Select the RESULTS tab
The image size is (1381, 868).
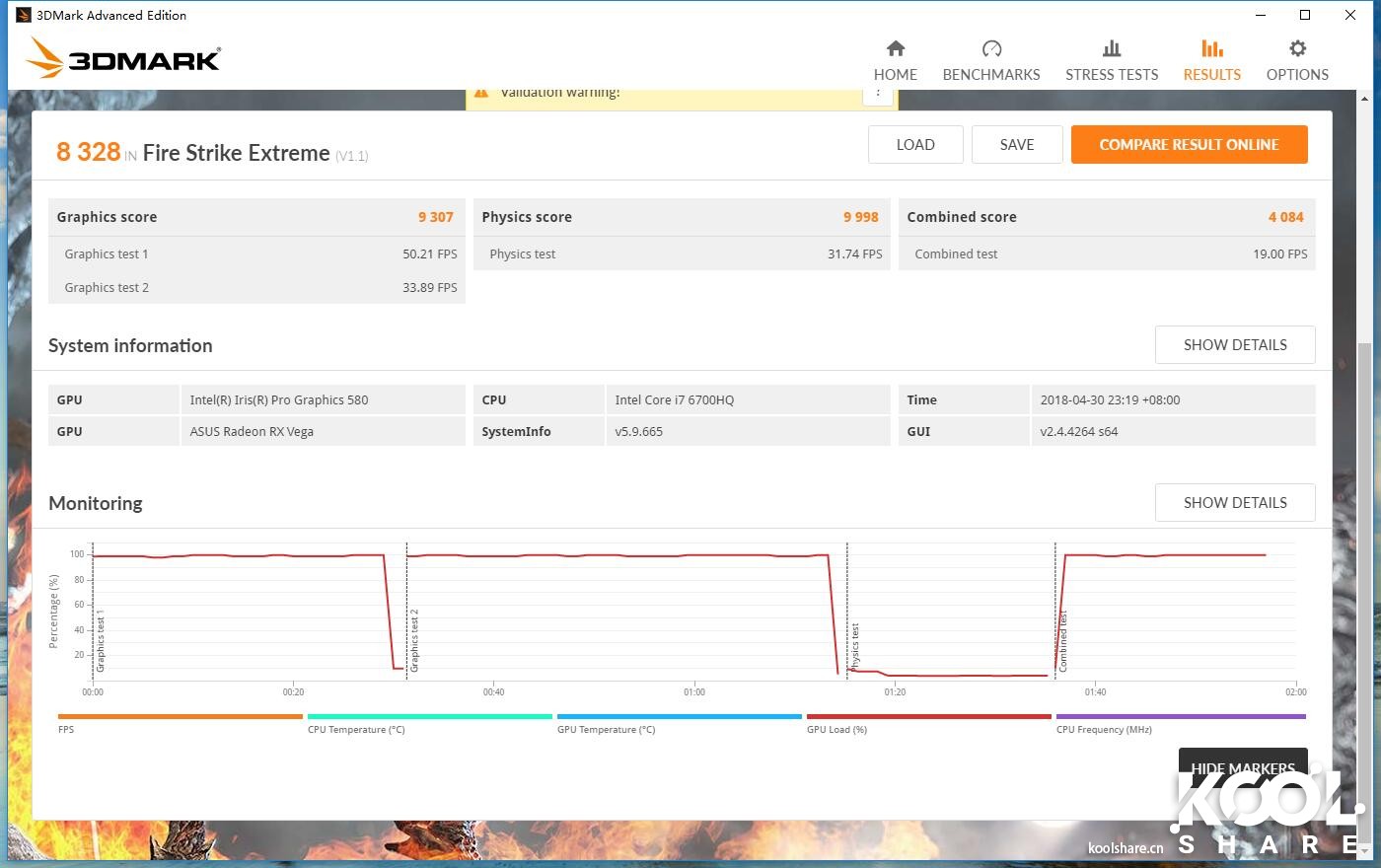(1212, 61)
